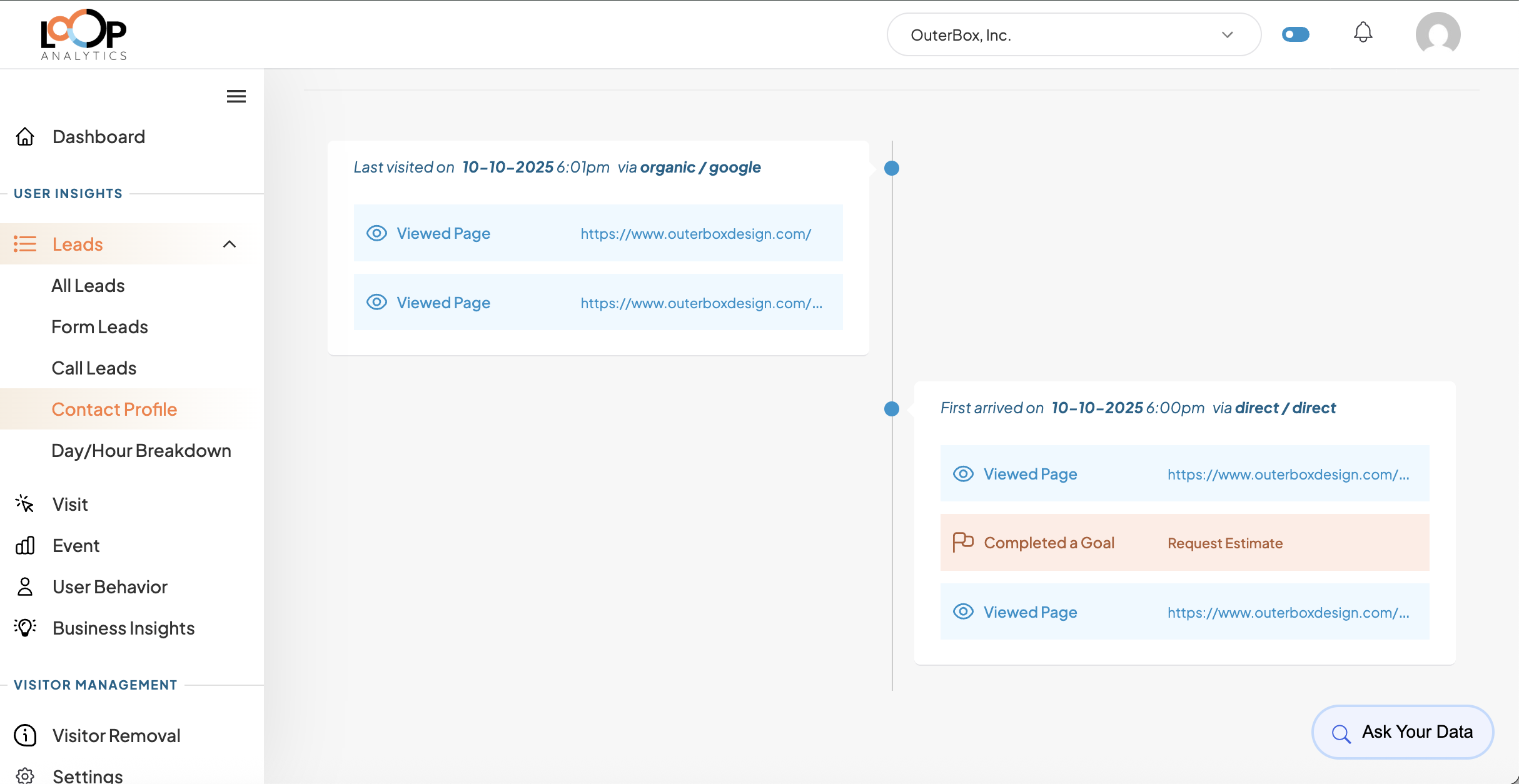
Task: Select Form Leads in the sidebar
Action: click(99, 326)
